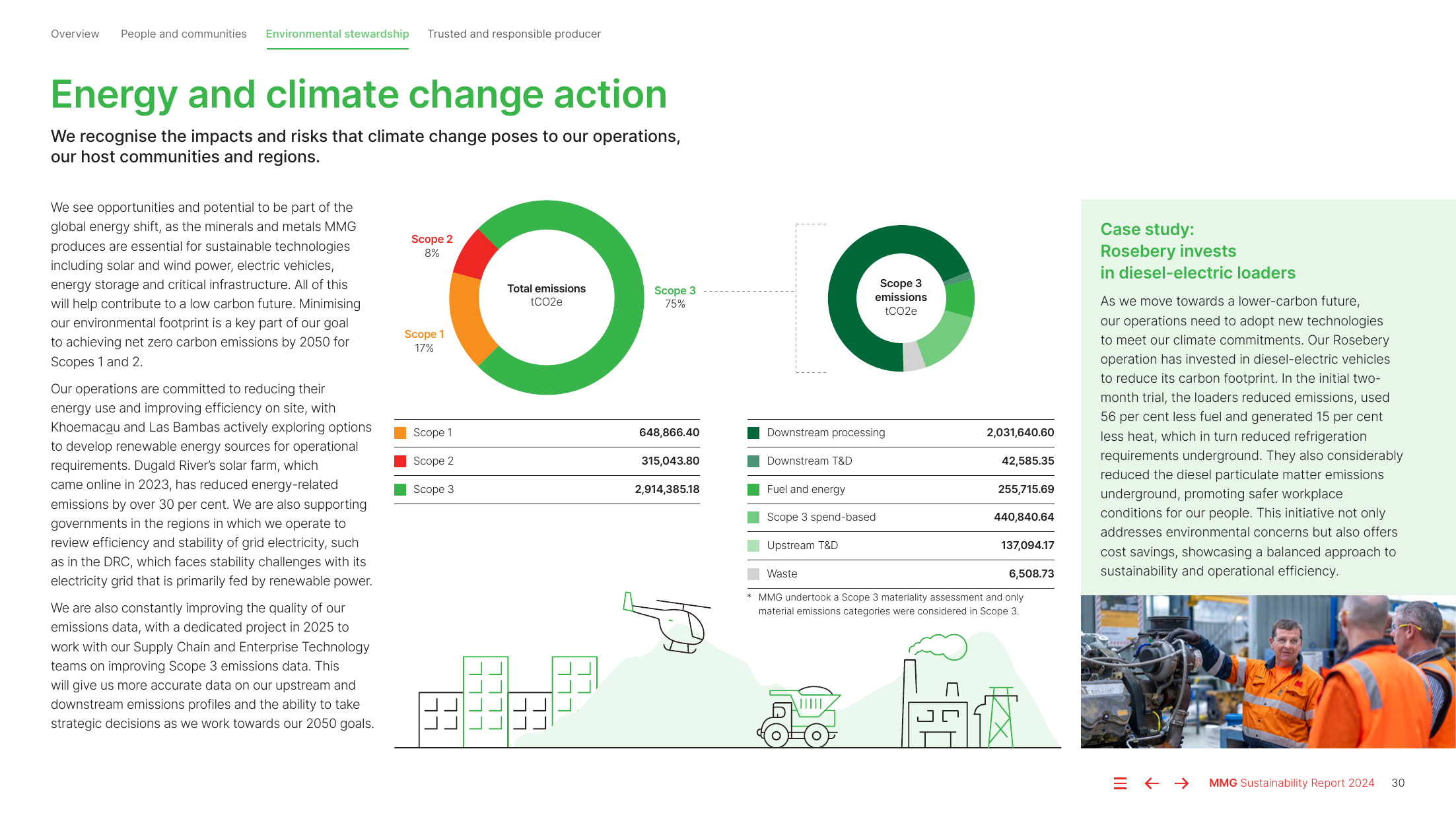The height and width of the screenshot is (819, 1456).
Task: Click the MMG Sustainability Report 2024 footer
Action: click(x=1292, y=783)
